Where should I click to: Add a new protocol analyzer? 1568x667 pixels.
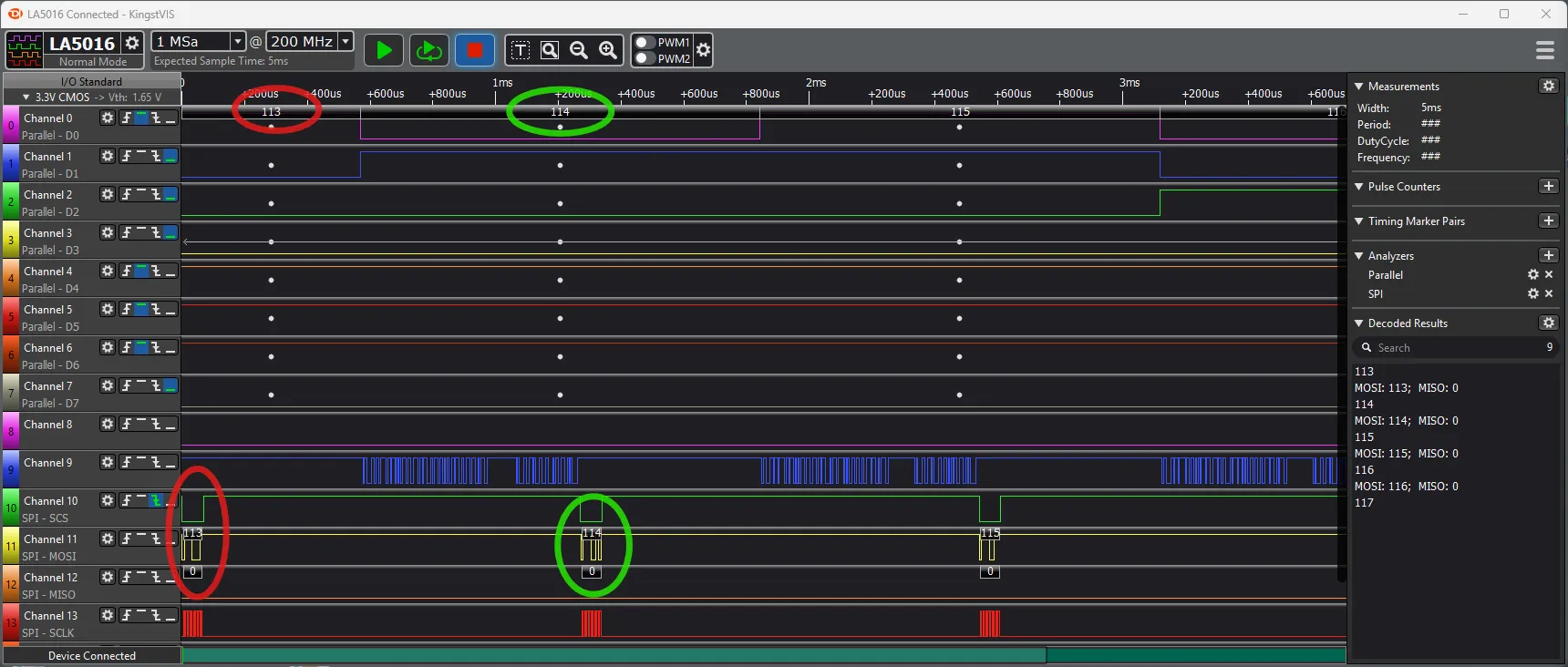point(1549,255)
